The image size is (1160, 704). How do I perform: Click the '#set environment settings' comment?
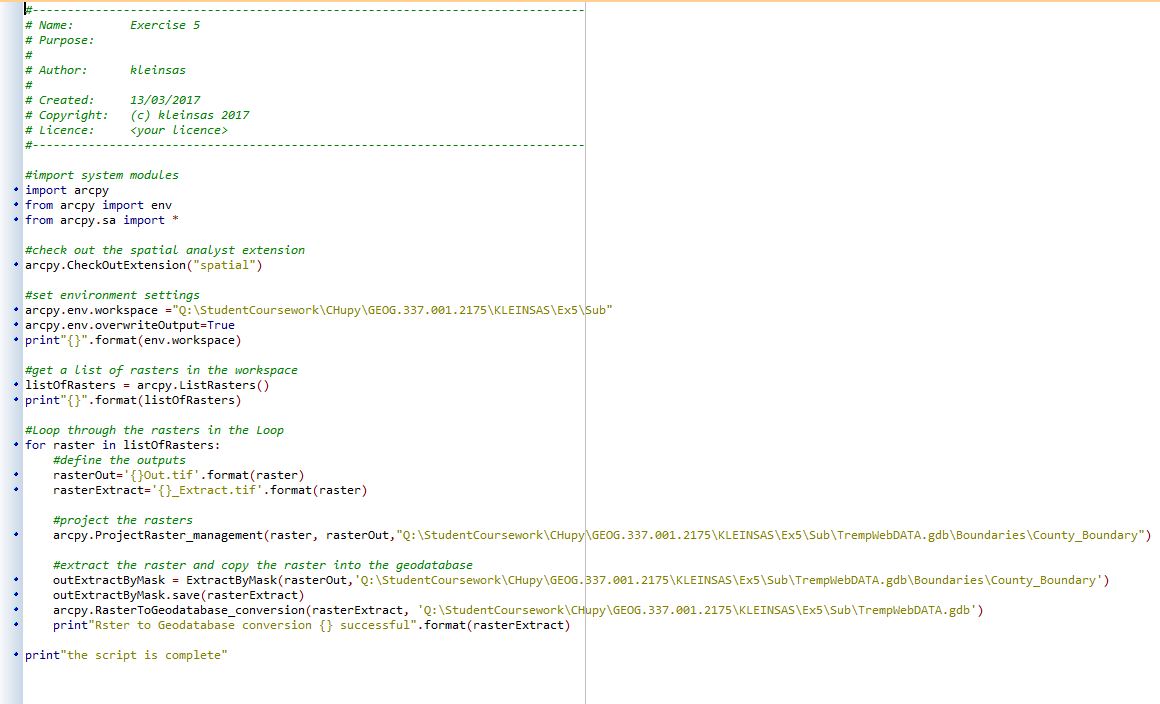tap(112, 295)
